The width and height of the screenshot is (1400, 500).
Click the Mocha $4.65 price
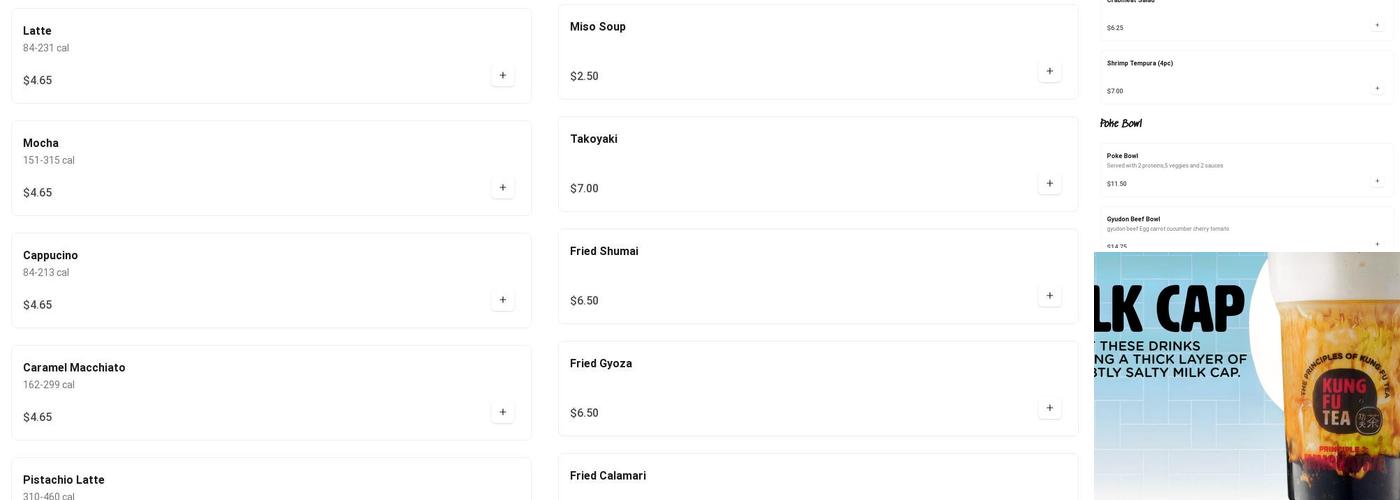tap(38, 193)
